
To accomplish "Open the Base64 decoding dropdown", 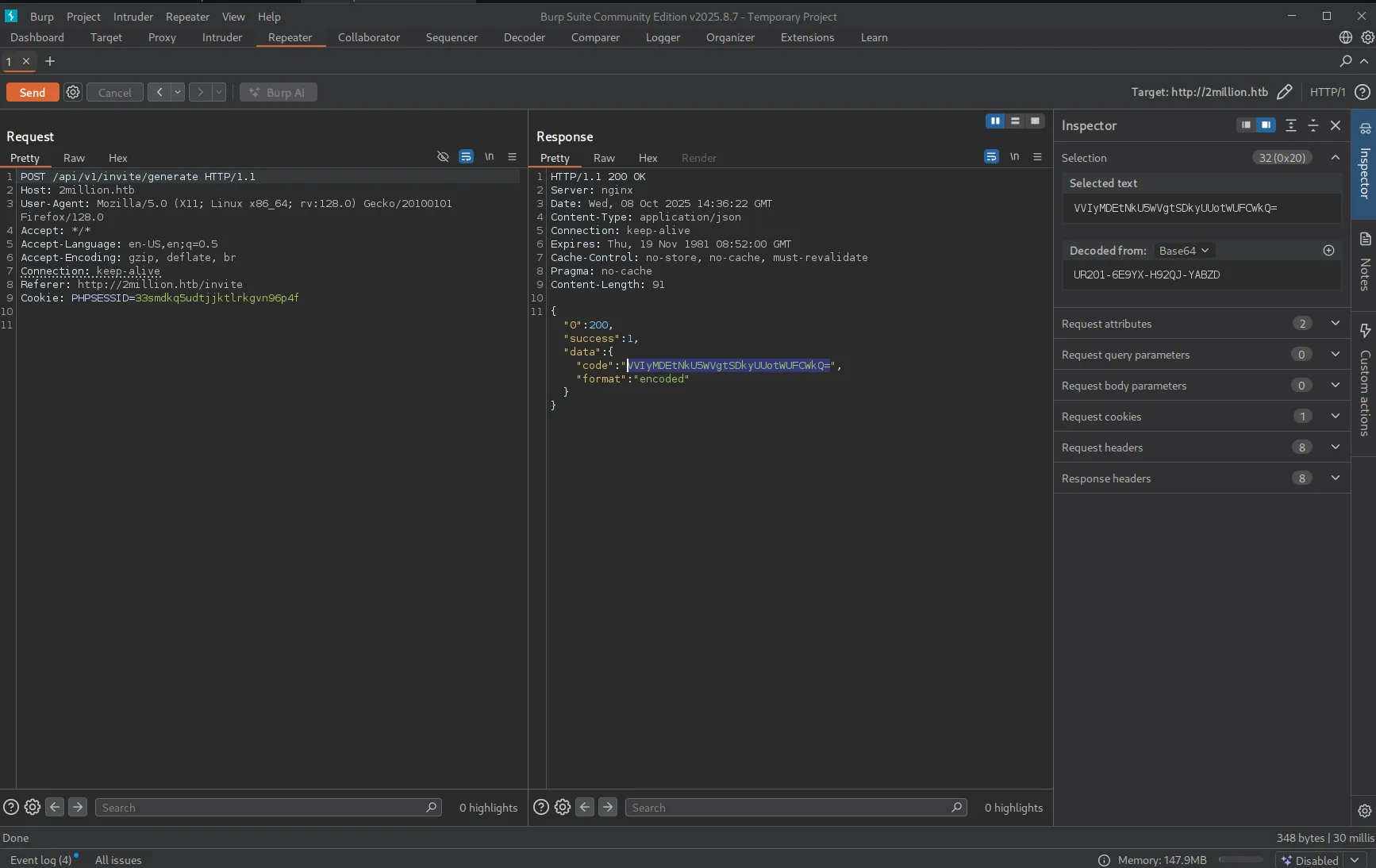I will pyautogui.click(x=1183, y=251).
